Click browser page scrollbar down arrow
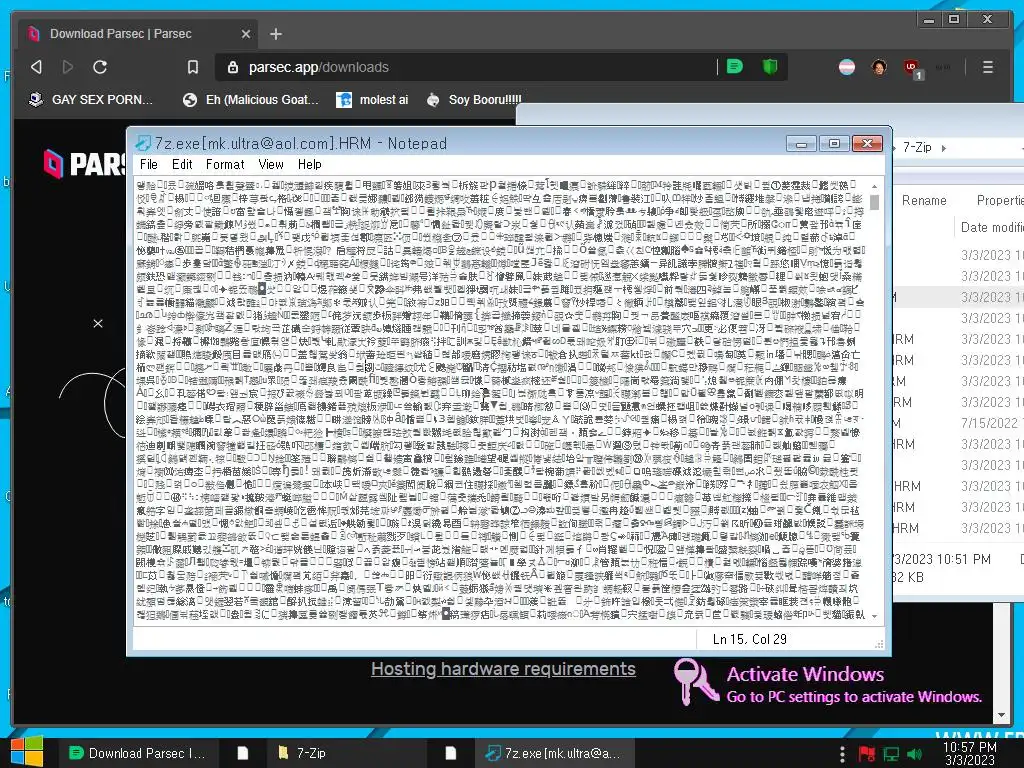The image size is (1024, 768). coord(1002,715)
